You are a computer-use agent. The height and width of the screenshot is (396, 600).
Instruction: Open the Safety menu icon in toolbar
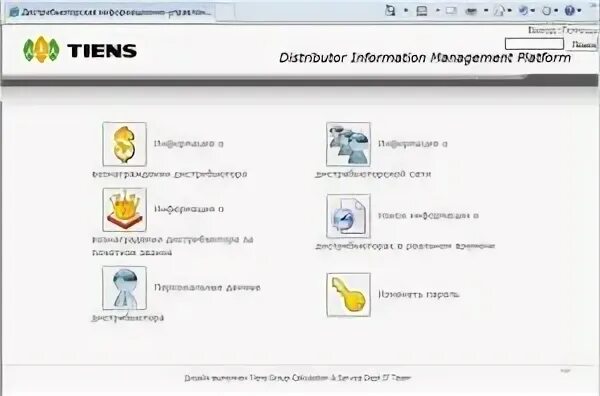pos(523,11)
